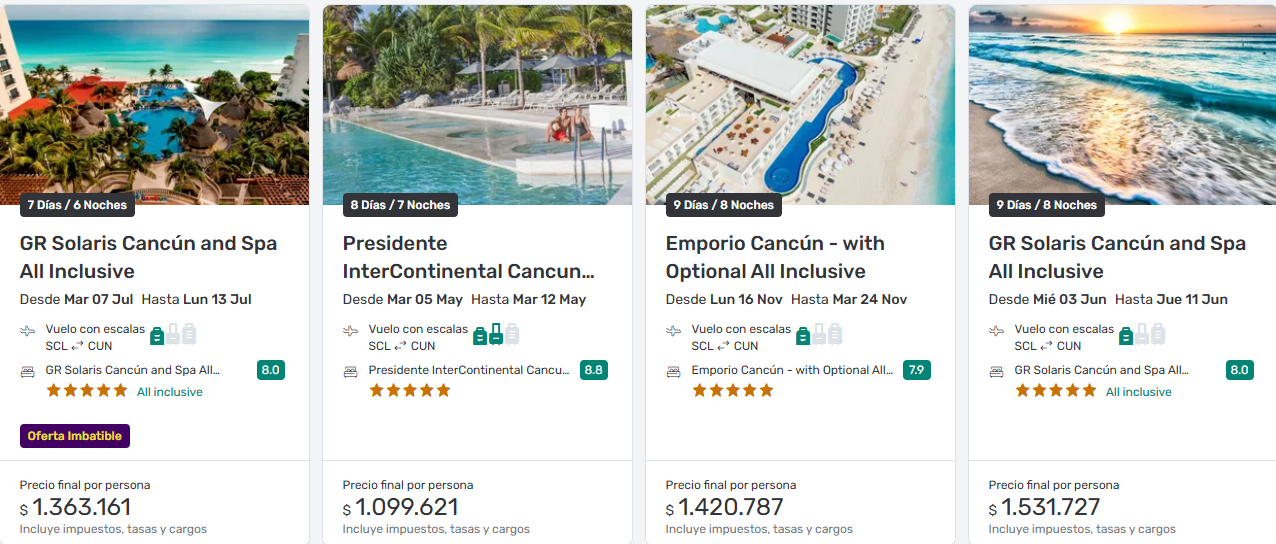Click the luggage icons on the first GR Solaris card

(x=173, y=334)
